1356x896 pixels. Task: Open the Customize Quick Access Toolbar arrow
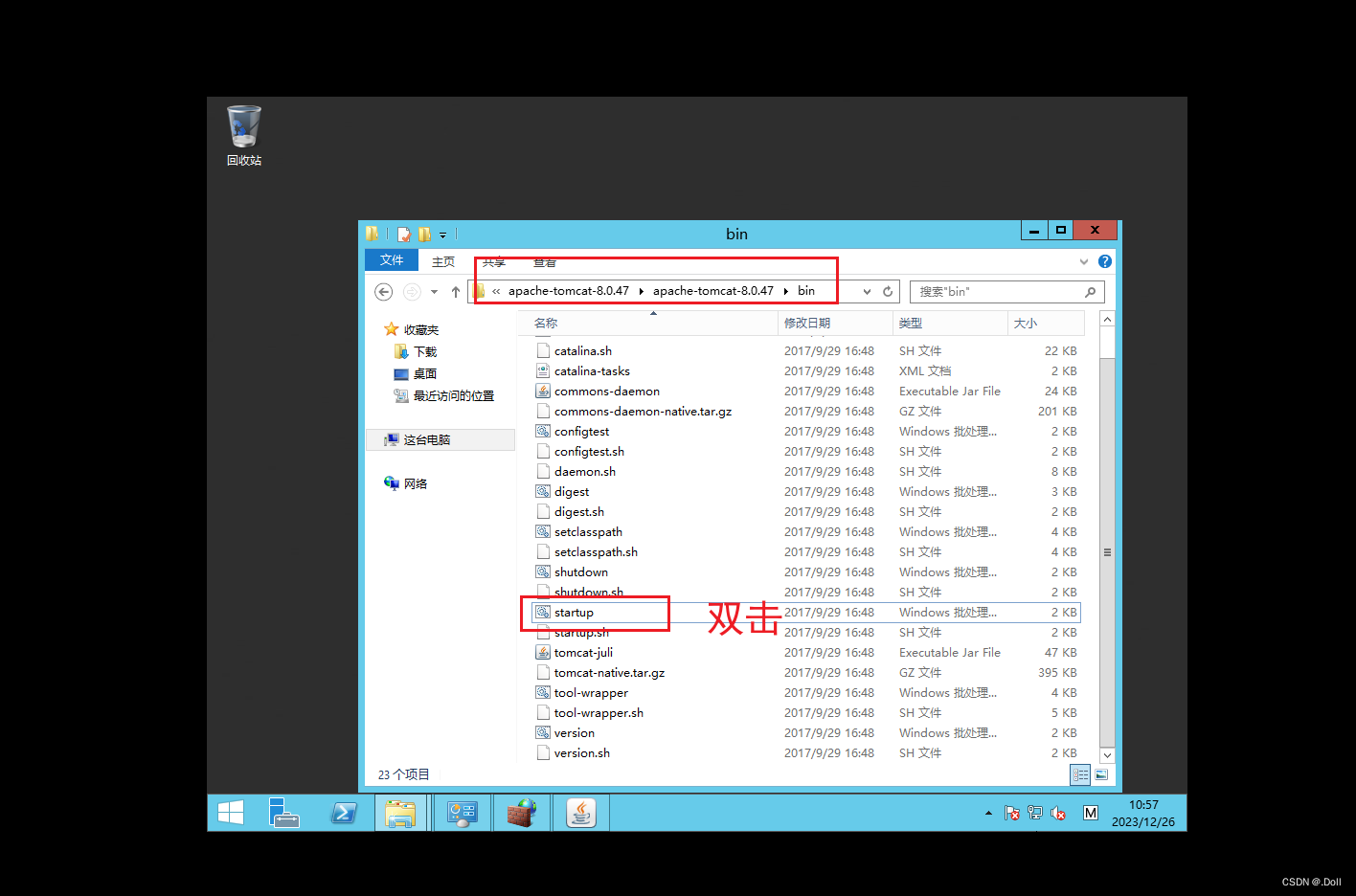click(442, 235)
